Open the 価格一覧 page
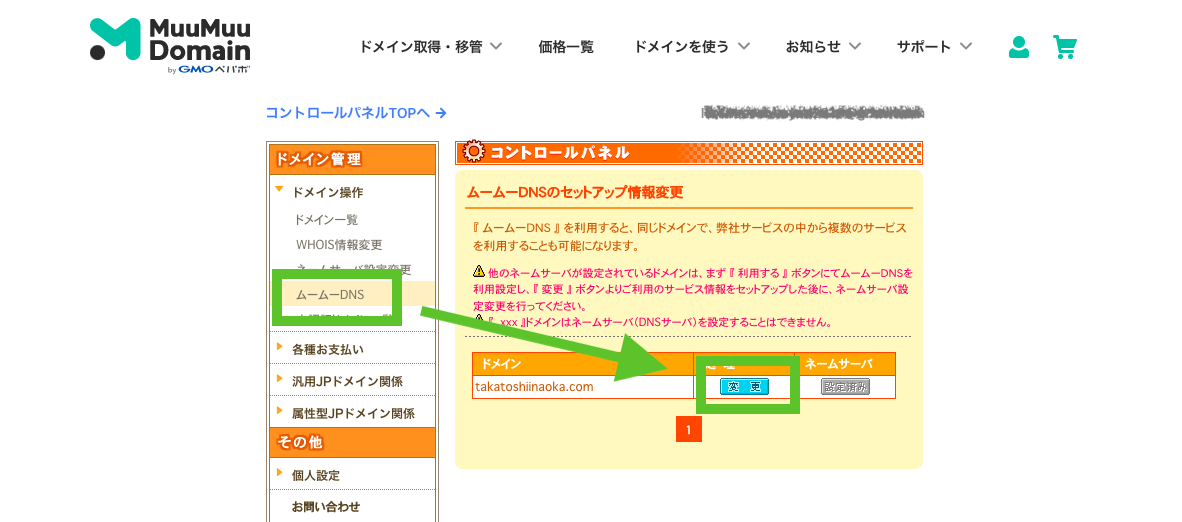Viewport: 1182px width, 522px height. [x=566, y=47]
